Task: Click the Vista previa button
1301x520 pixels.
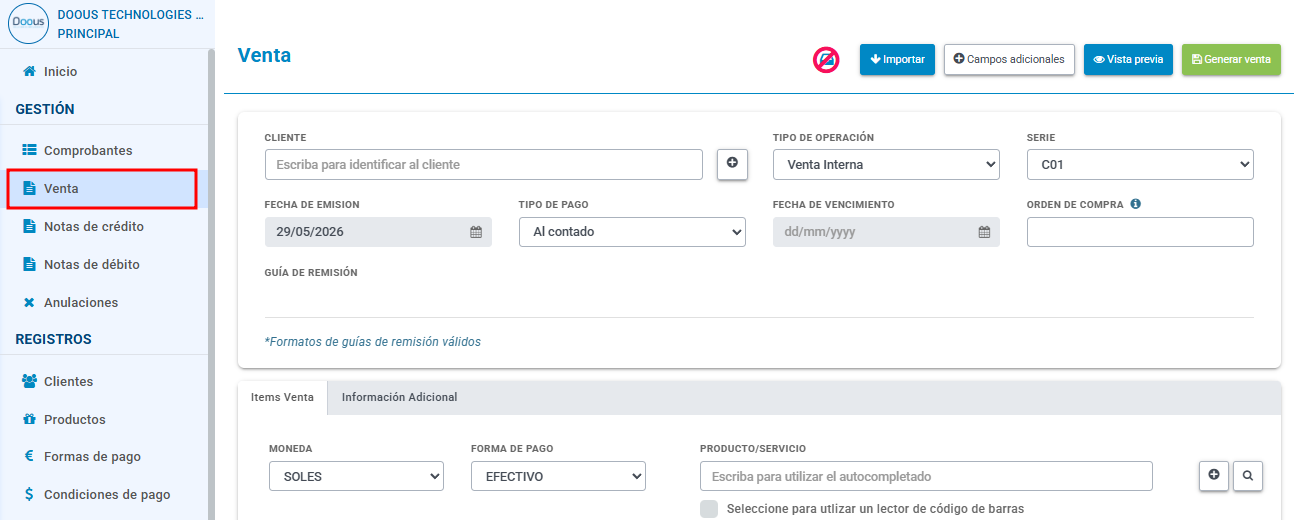Action: point(1128,59)
